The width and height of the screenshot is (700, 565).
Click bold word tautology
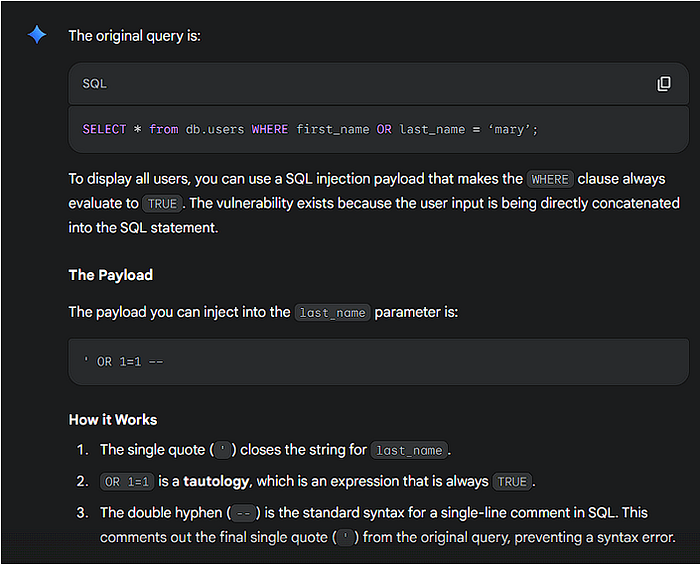(216, 481)
